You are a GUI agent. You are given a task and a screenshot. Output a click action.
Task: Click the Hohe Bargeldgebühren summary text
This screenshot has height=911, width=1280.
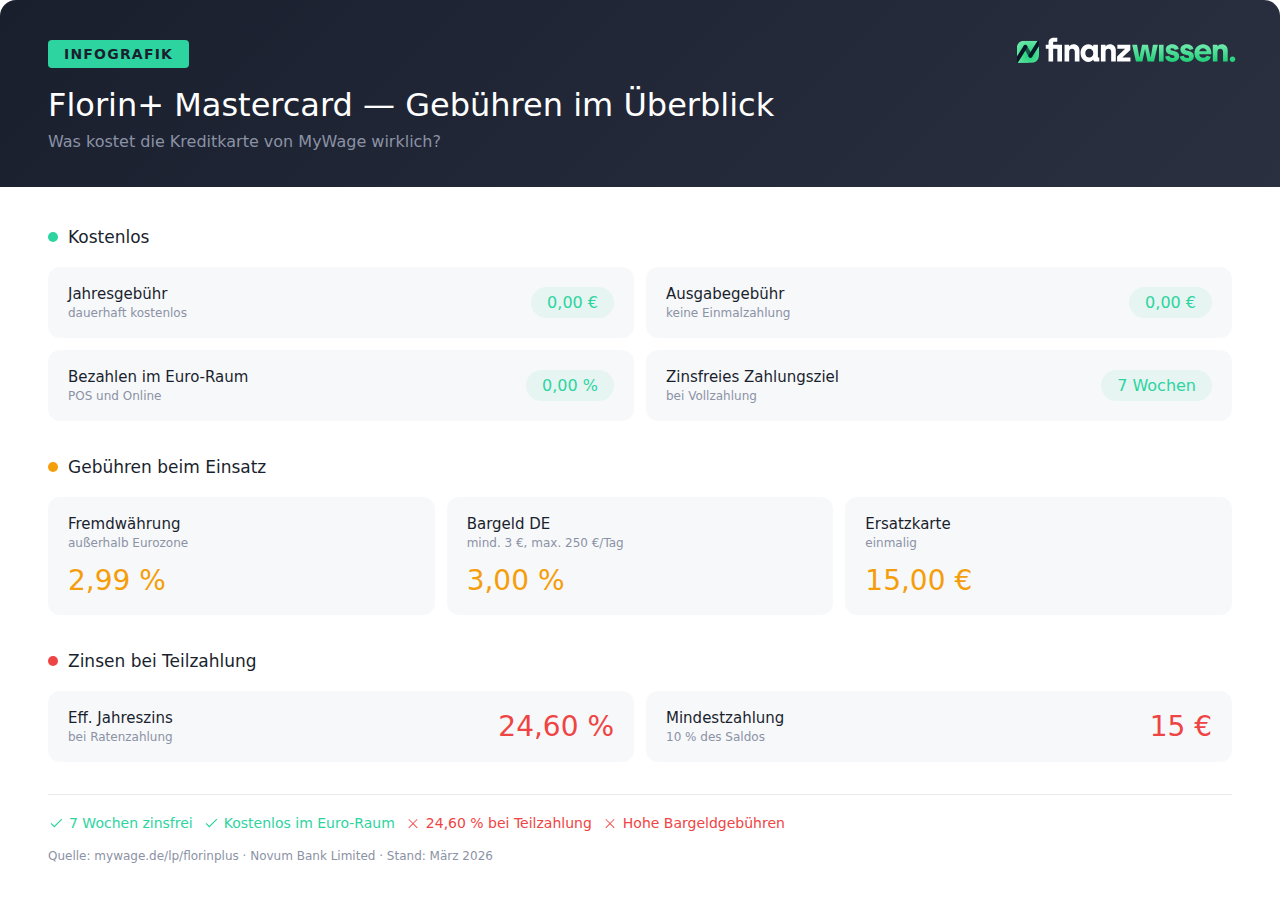click(704, 823)
